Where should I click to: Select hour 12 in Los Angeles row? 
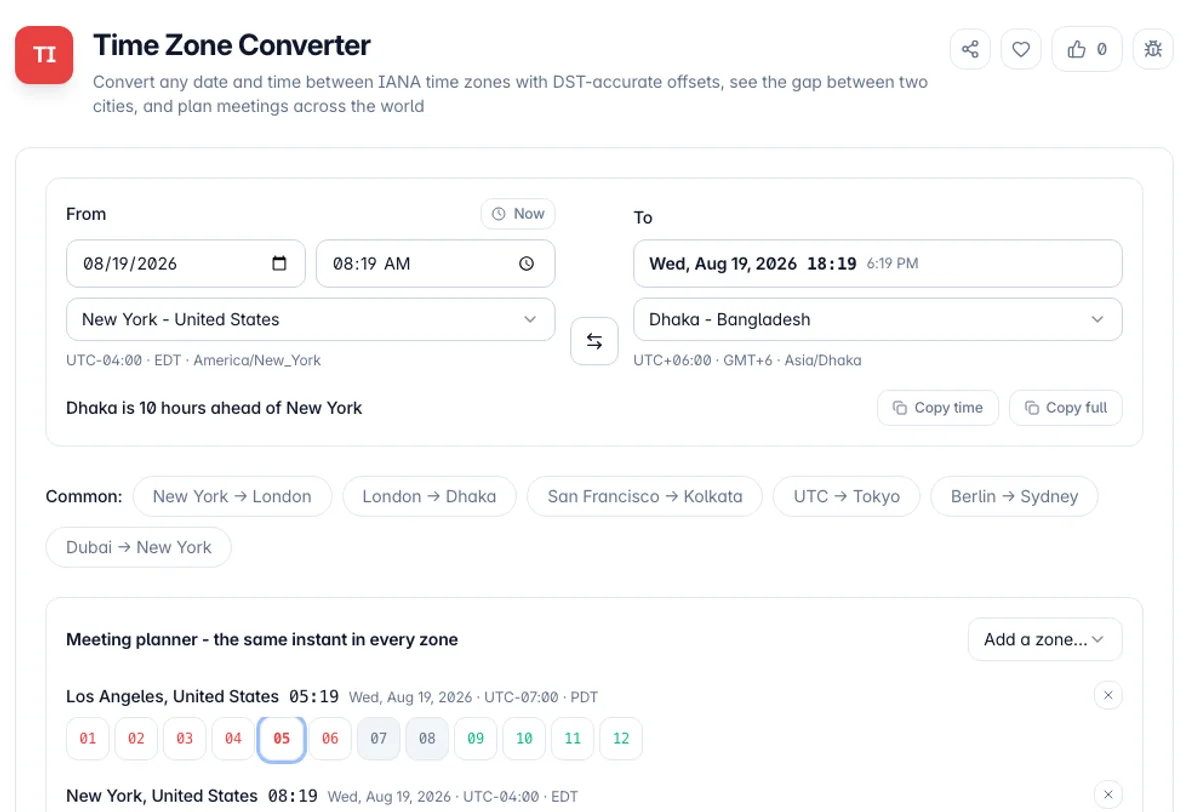(621, 739)
